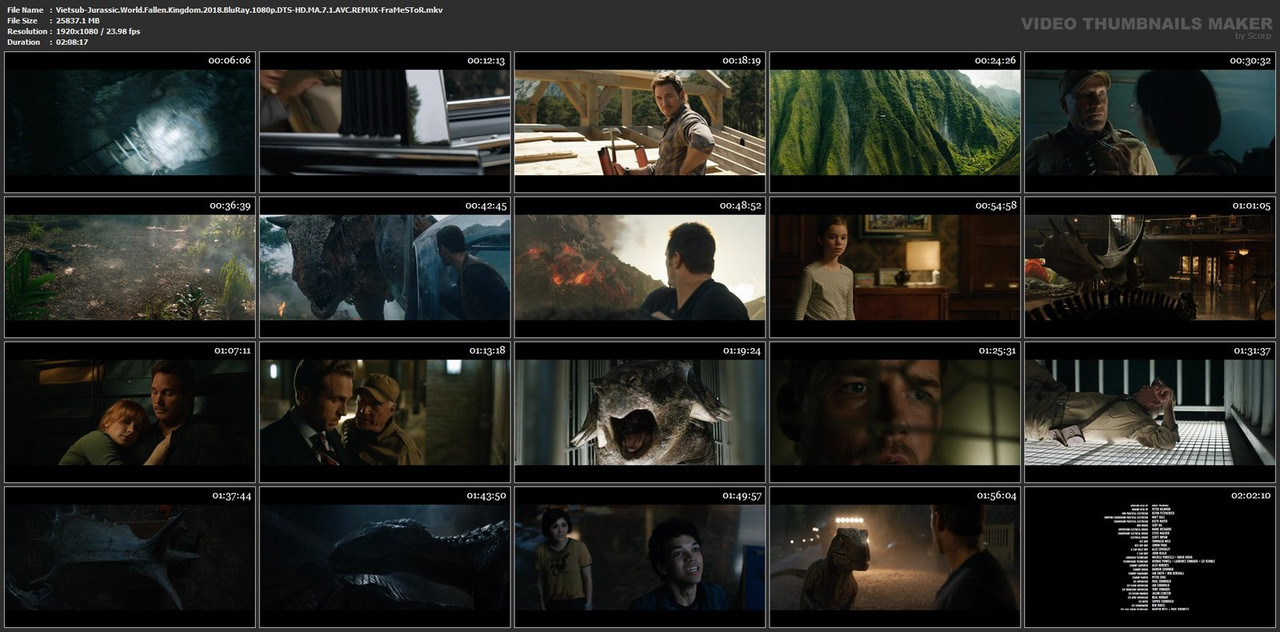Image resolution: width=1280 pixels, height=632 pixels.
Task: Select thumbnail stamped 01:56:04
Action: tap(895, 557)
